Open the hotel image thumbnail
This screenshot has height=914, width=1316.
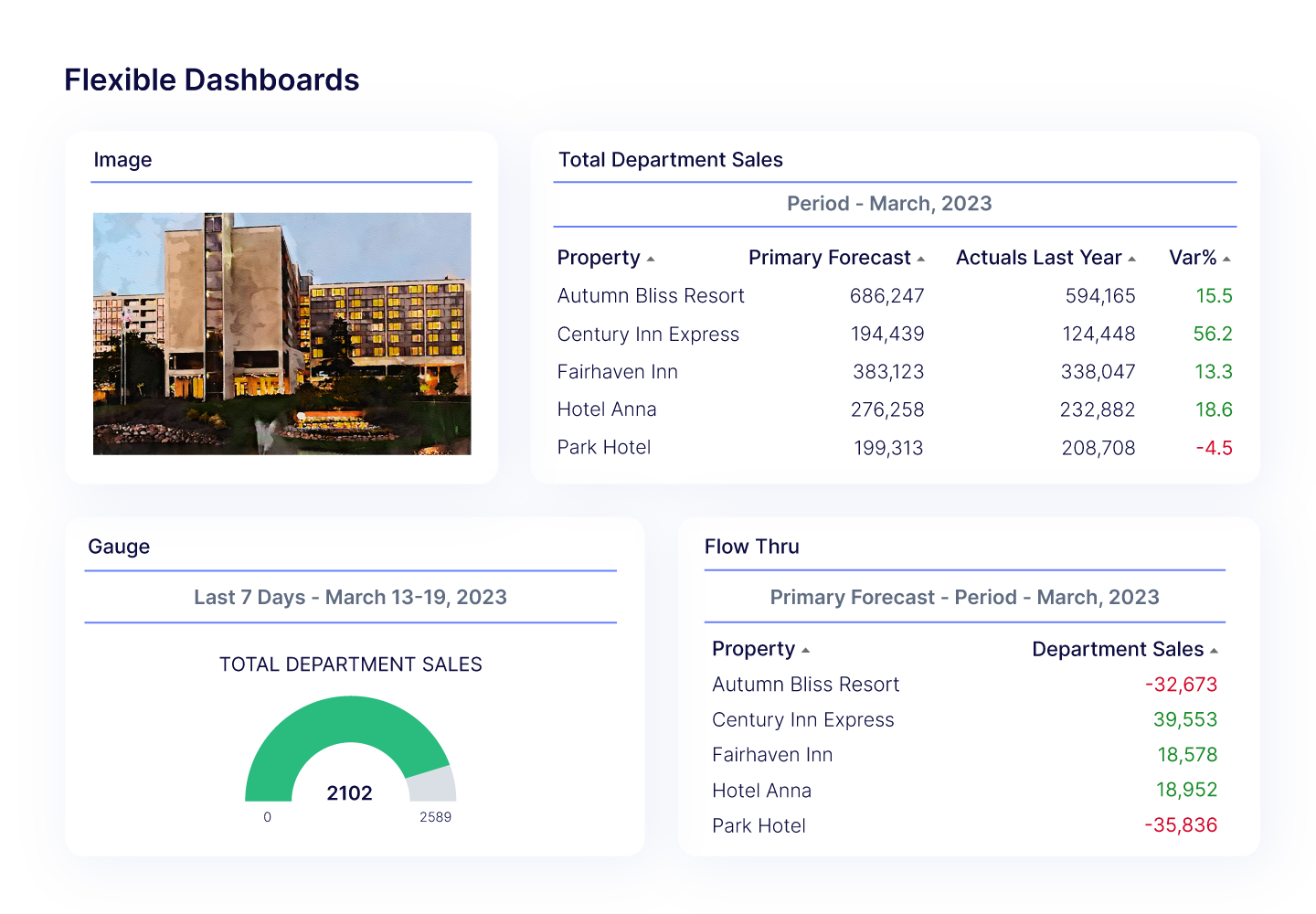pyautogui.click(x=281, y=334)
